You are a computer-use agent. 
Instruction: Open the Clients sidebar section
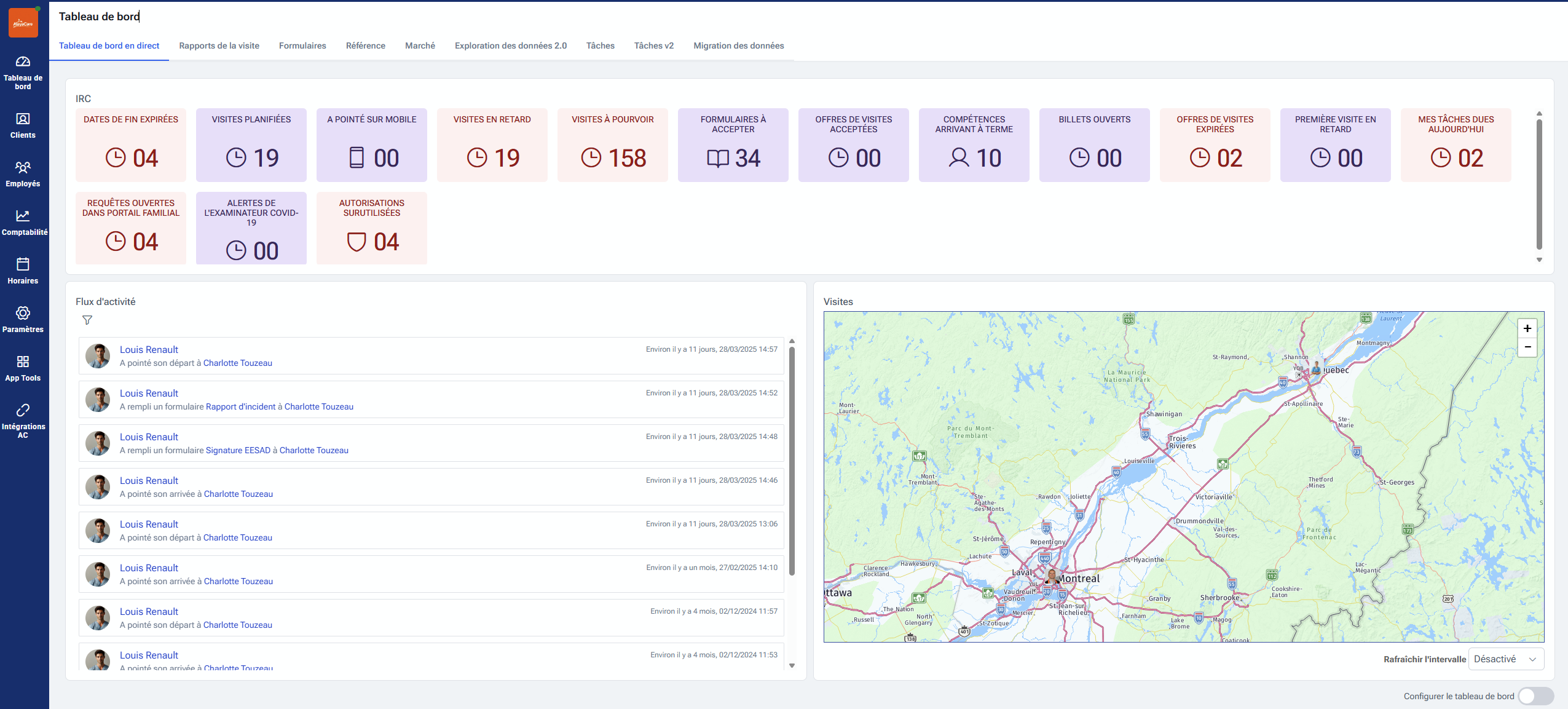[x=23, y=125]
